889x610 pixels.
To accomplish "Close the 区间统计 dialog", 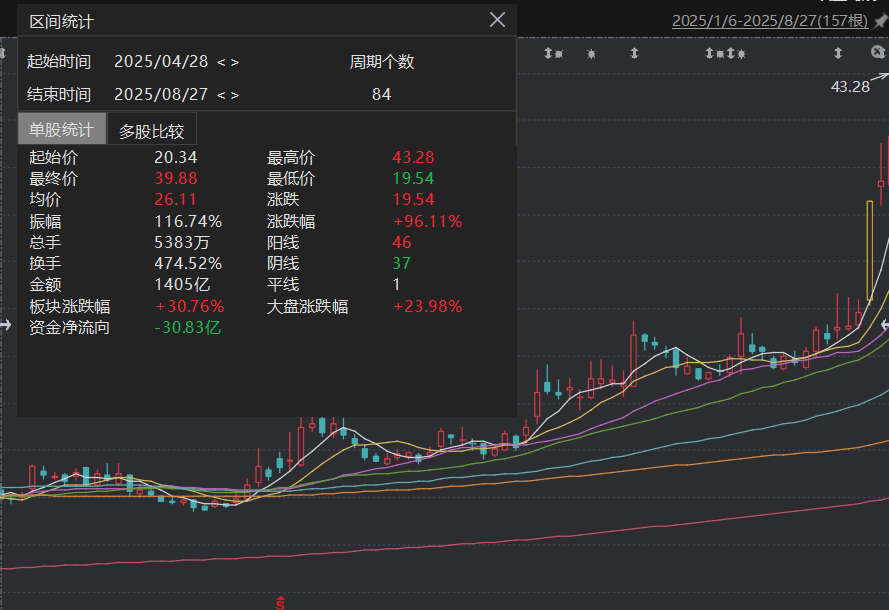I will pos(497,20).
